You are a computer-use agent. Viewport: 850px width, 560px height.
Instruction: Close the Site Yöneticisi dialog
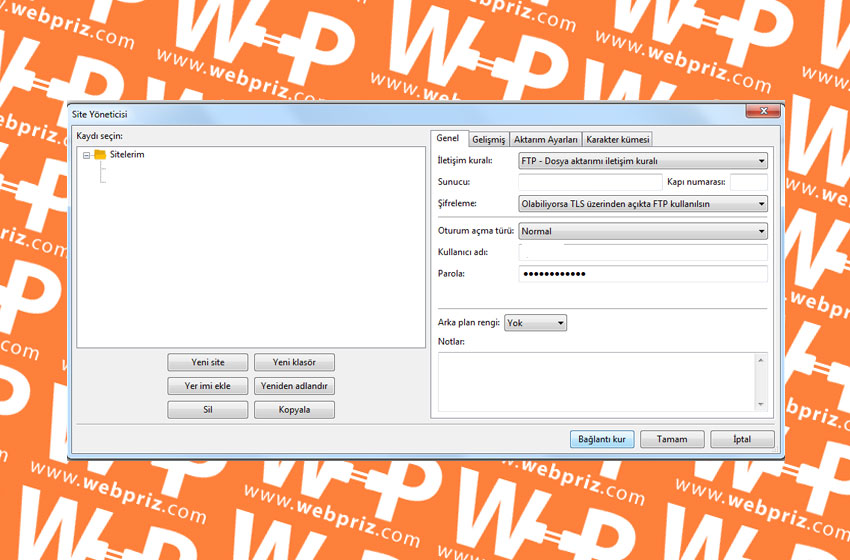click(x=763, y=111)
